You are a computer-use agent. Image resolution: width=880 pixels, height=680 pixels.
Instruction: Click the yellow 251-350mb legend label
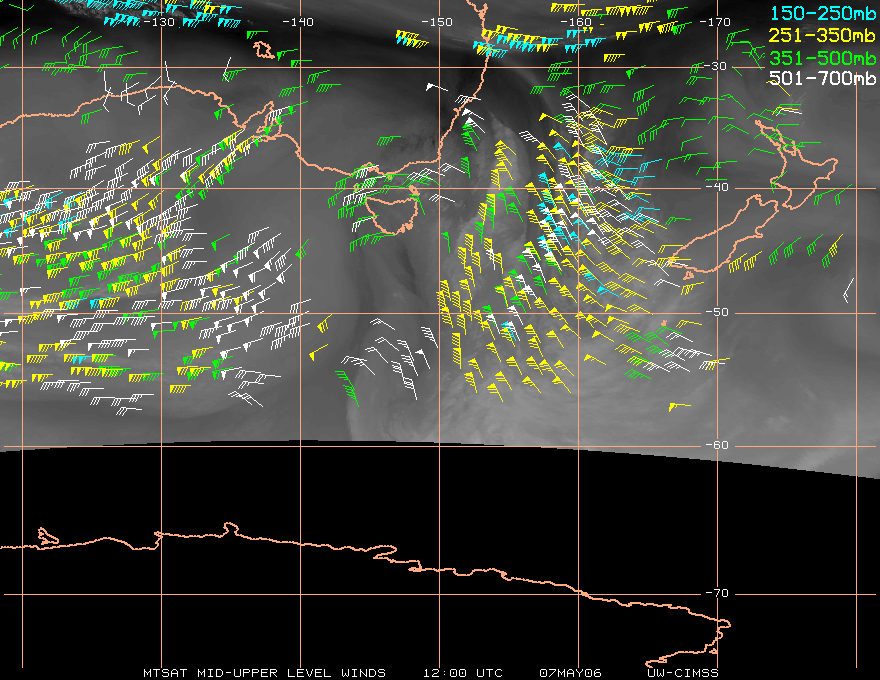[823, 35]
